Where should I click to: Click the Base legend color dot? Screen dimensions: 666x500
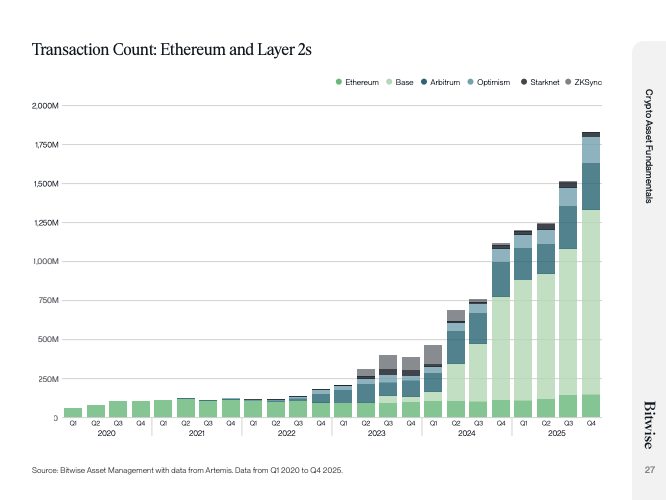[x=390, y=81]
